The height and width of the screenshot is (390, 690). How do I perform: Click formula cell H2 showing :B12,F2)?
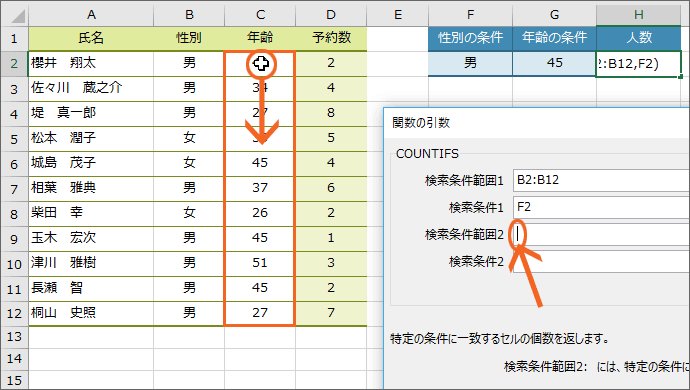click(x=639, y=64)
